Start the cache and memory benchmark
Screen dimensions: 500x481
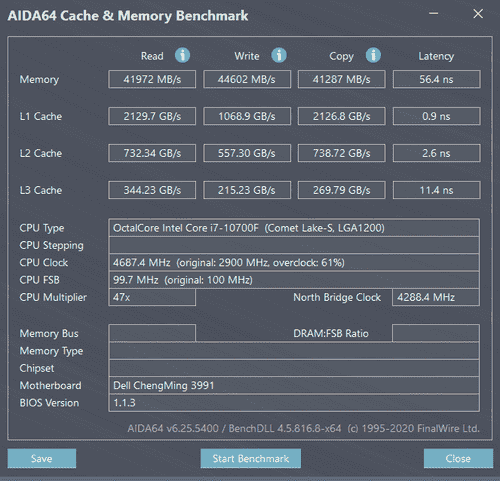pyautogui.click(x=251, y=458)
